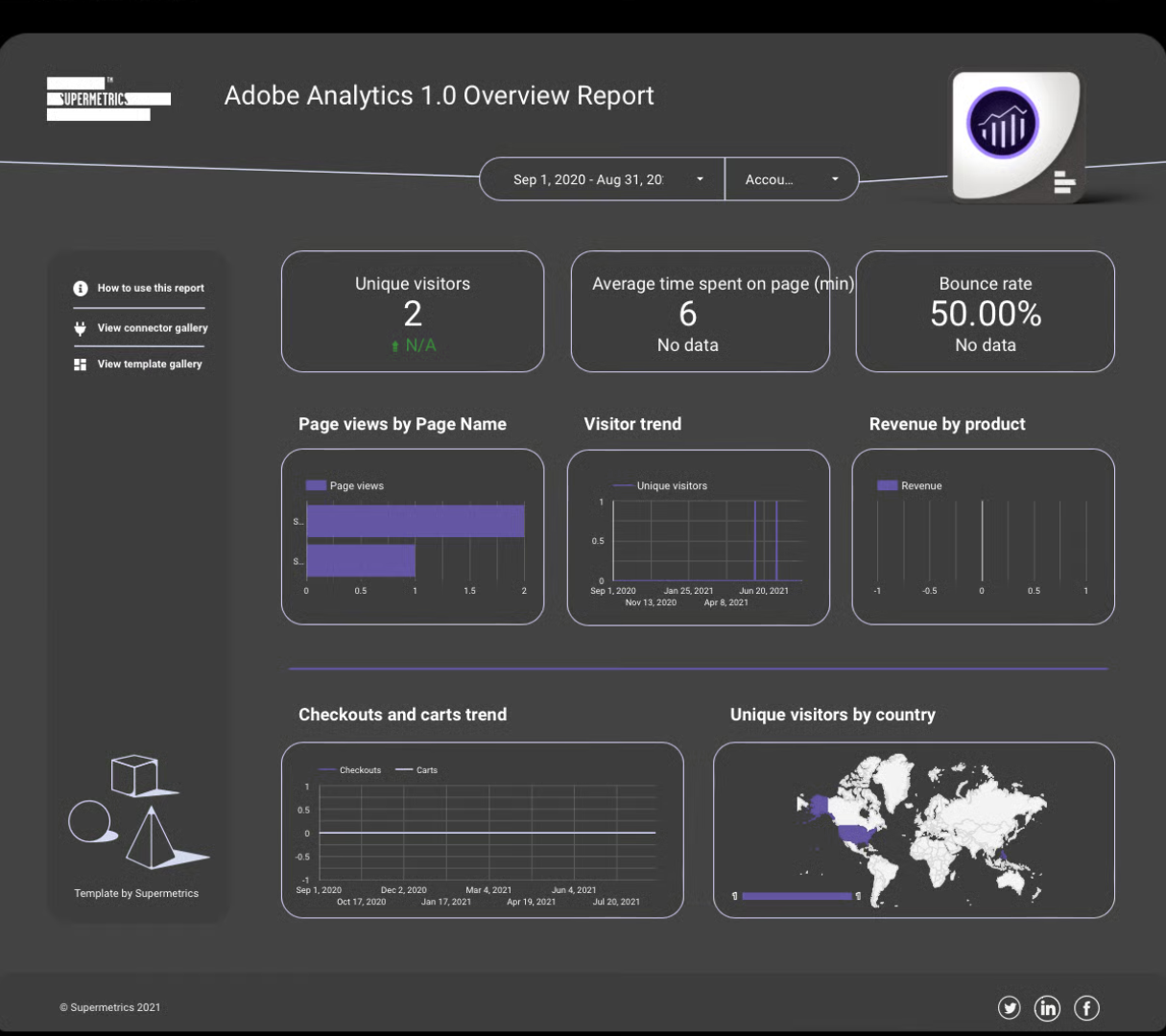Open How to use this report link
The width and height of the screenshot is (1166, 1036).
pyautogui.click(x=151, y=289)
